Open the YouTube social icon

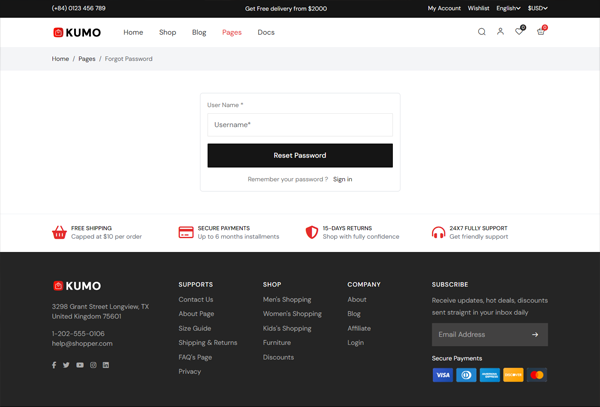point(80,365)
